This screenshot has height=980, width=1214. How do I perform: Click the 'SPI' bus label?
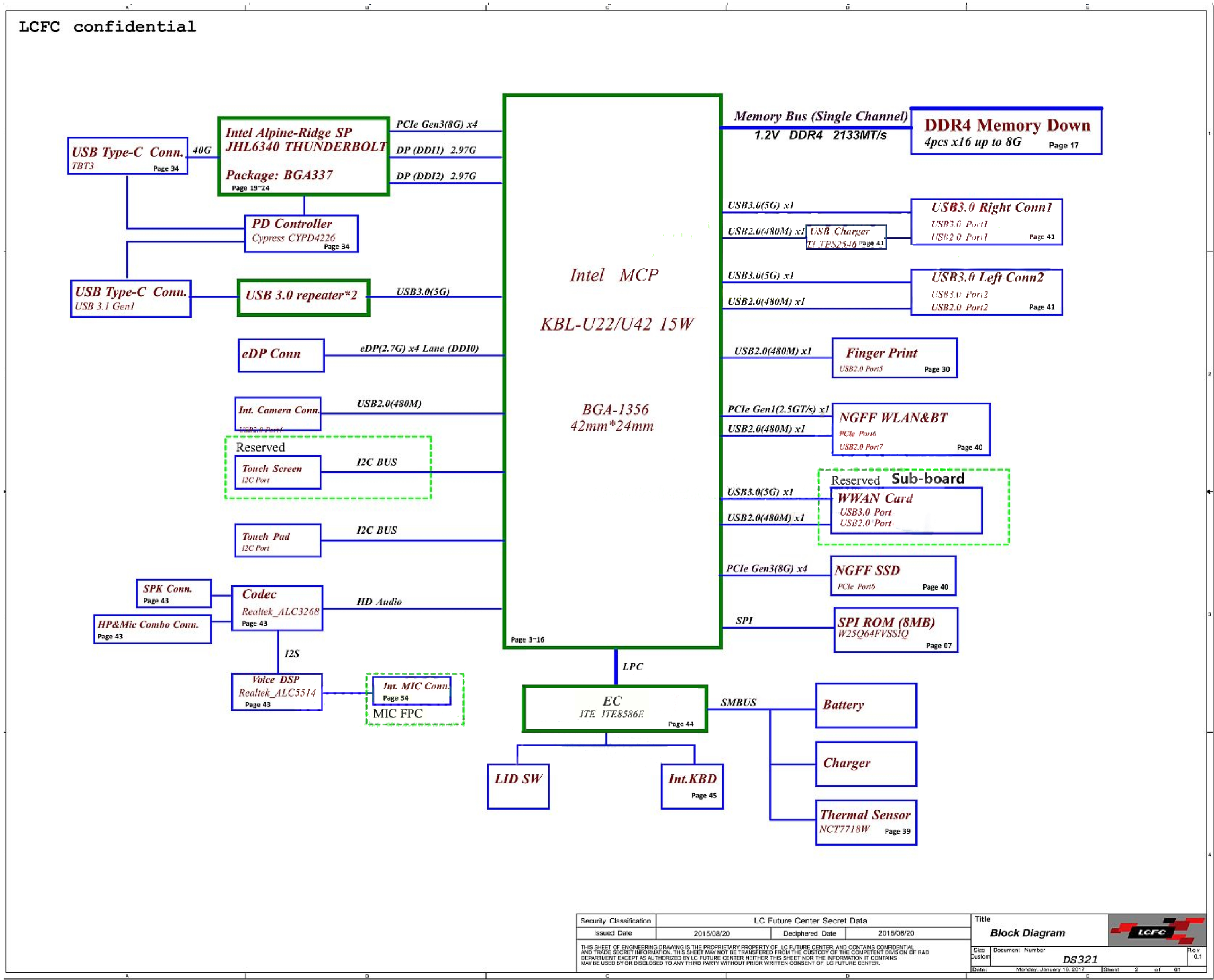click(744, 620)
